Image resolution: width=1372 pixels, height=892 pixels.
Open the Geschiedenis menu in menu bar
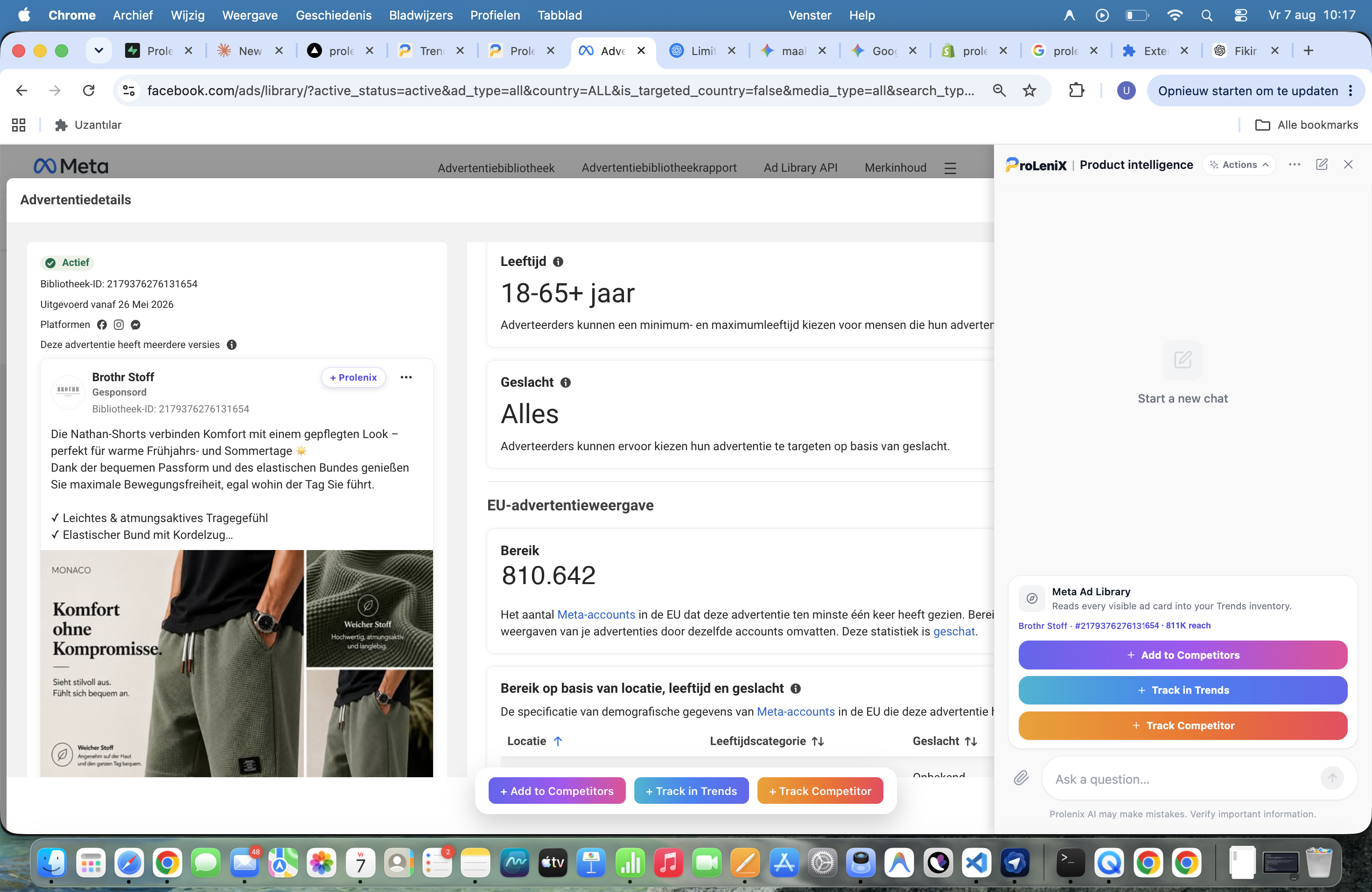click(333, 15)
